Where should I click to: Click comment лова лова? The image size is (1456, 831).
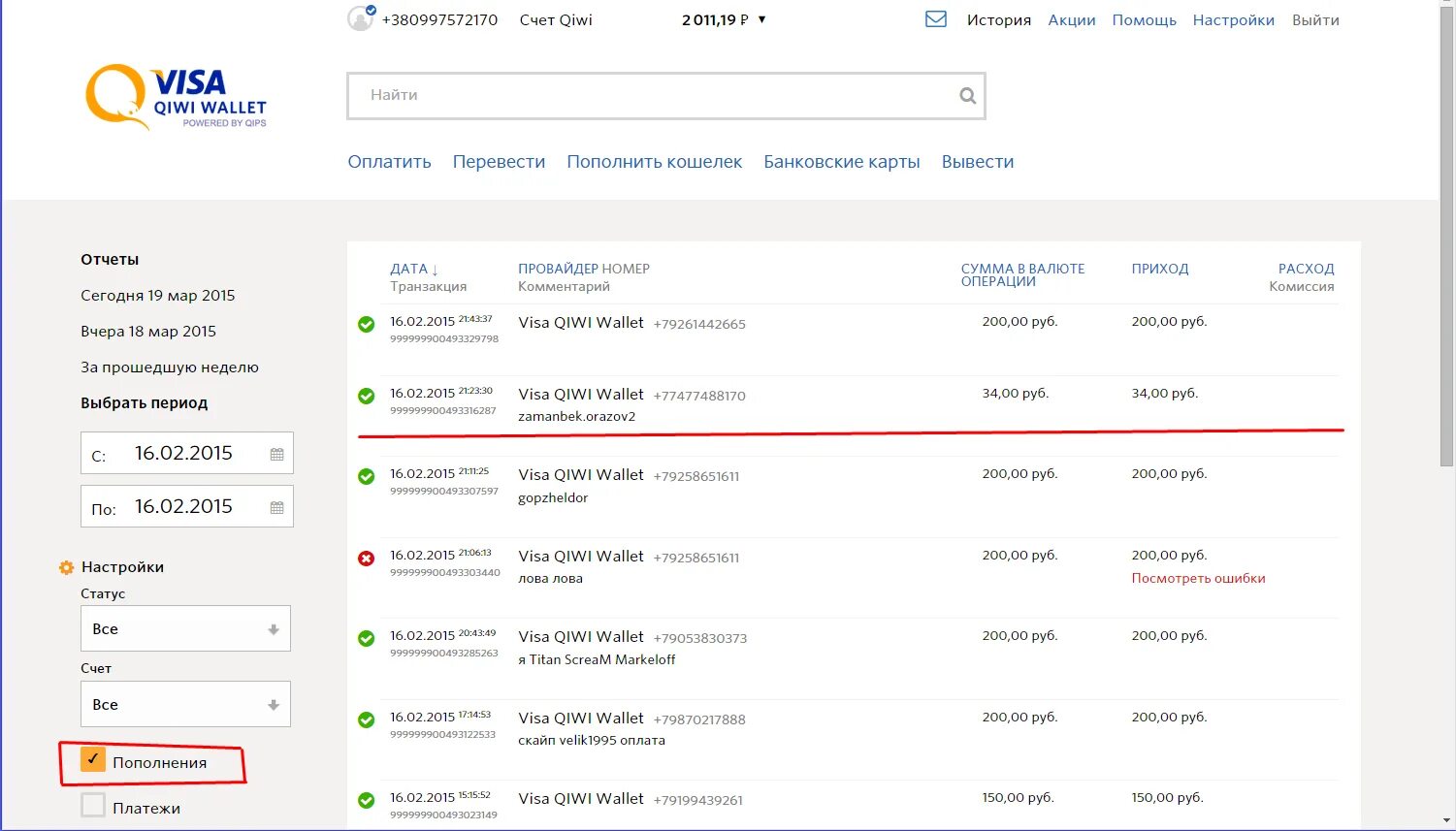[550, 579]
